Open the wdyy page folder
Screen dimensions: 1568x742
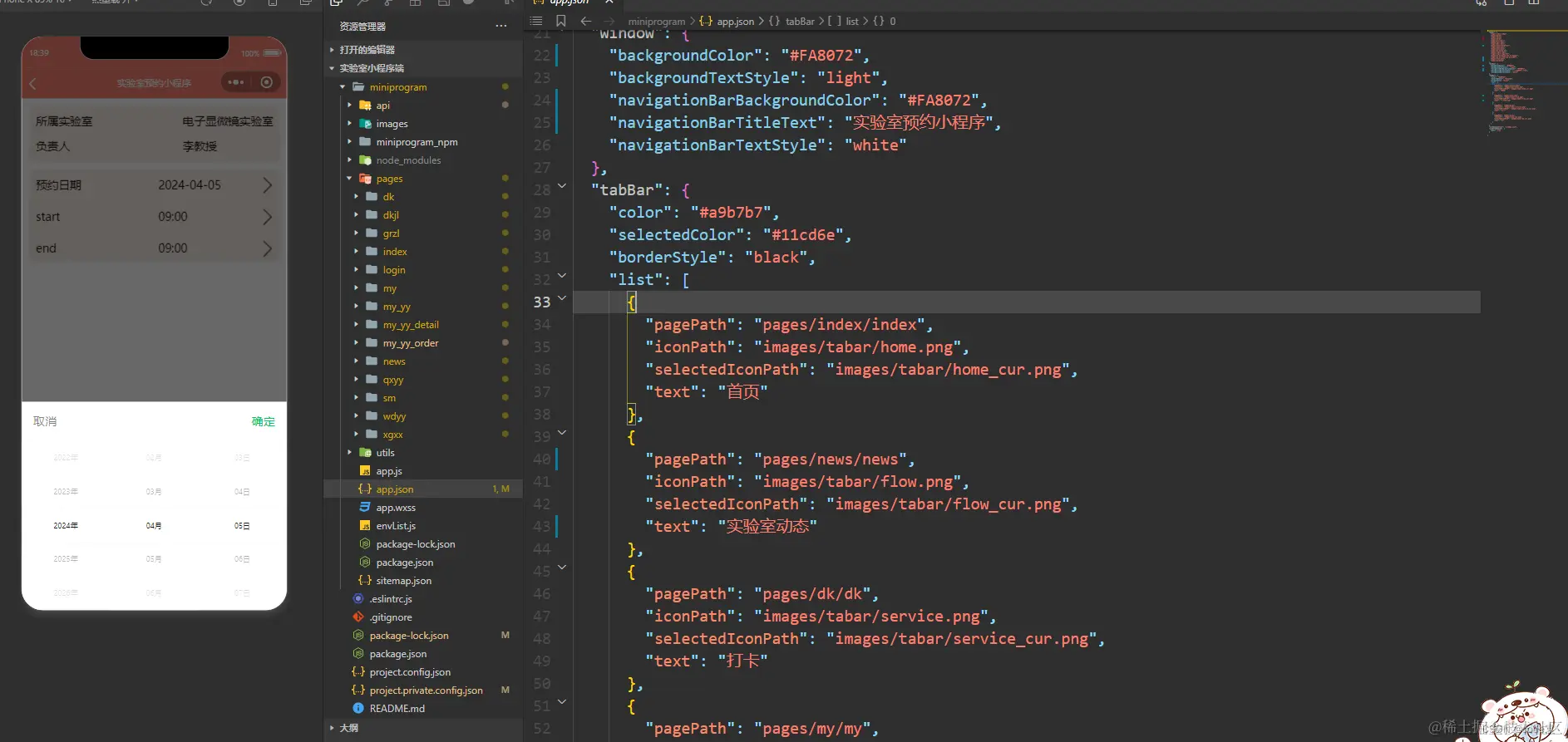pos(394,416)
